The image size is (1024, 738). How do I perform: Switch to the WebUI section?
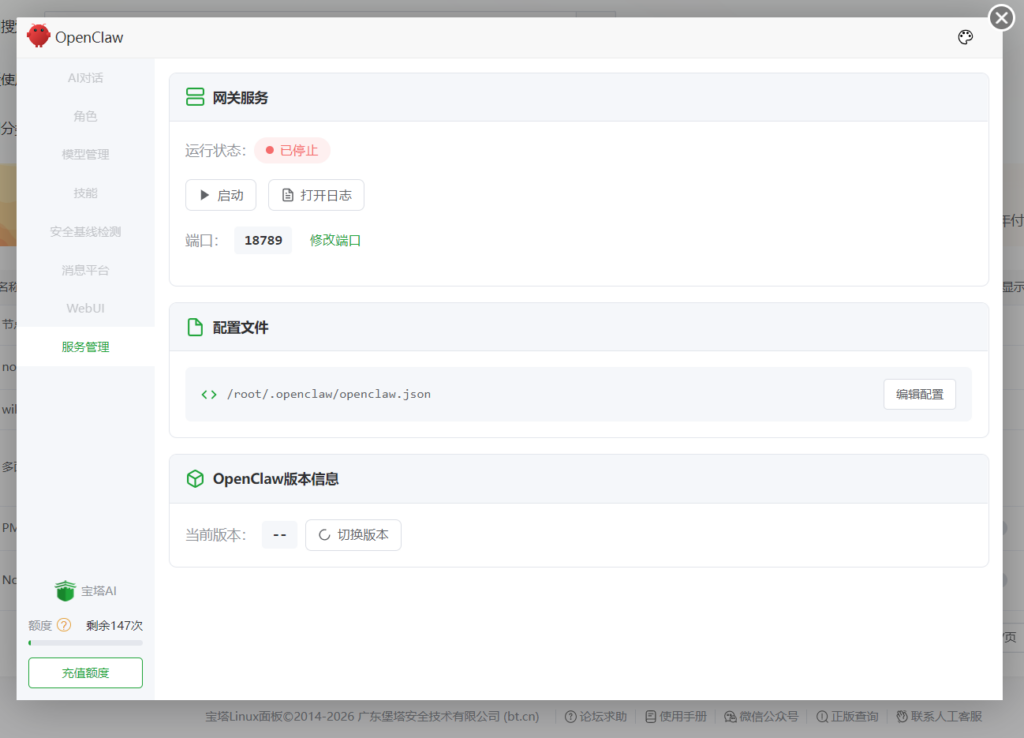(x=85, y=308)
